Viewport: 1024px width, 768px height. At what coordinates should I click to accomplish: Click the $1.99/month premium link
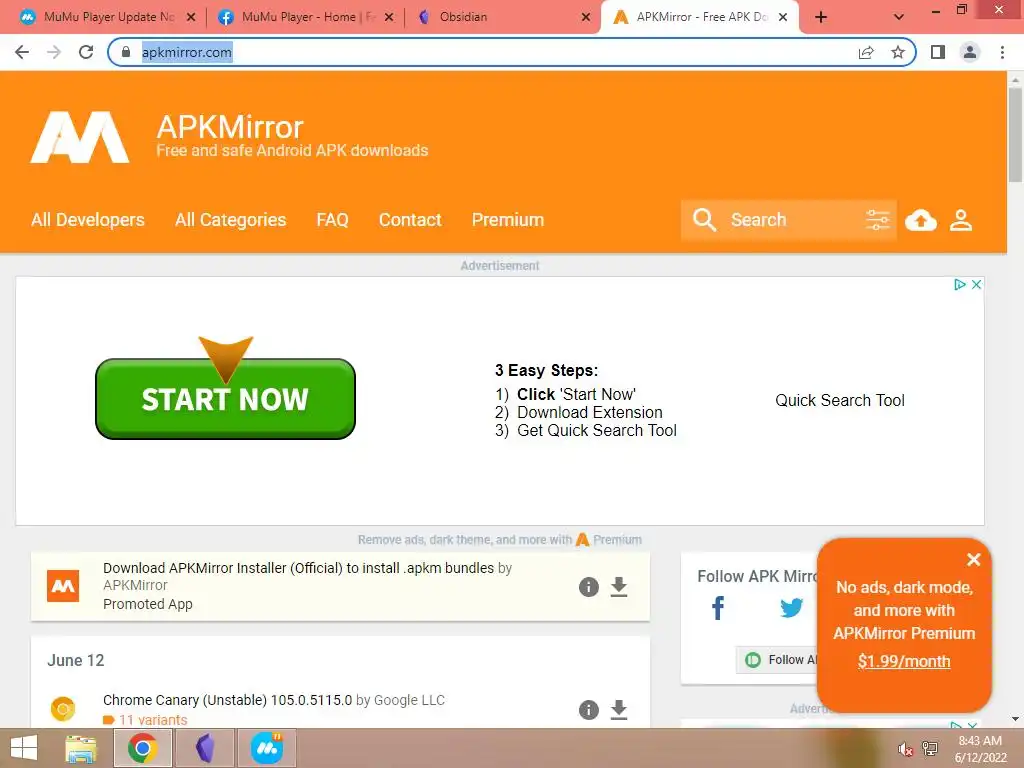point(904,661)
